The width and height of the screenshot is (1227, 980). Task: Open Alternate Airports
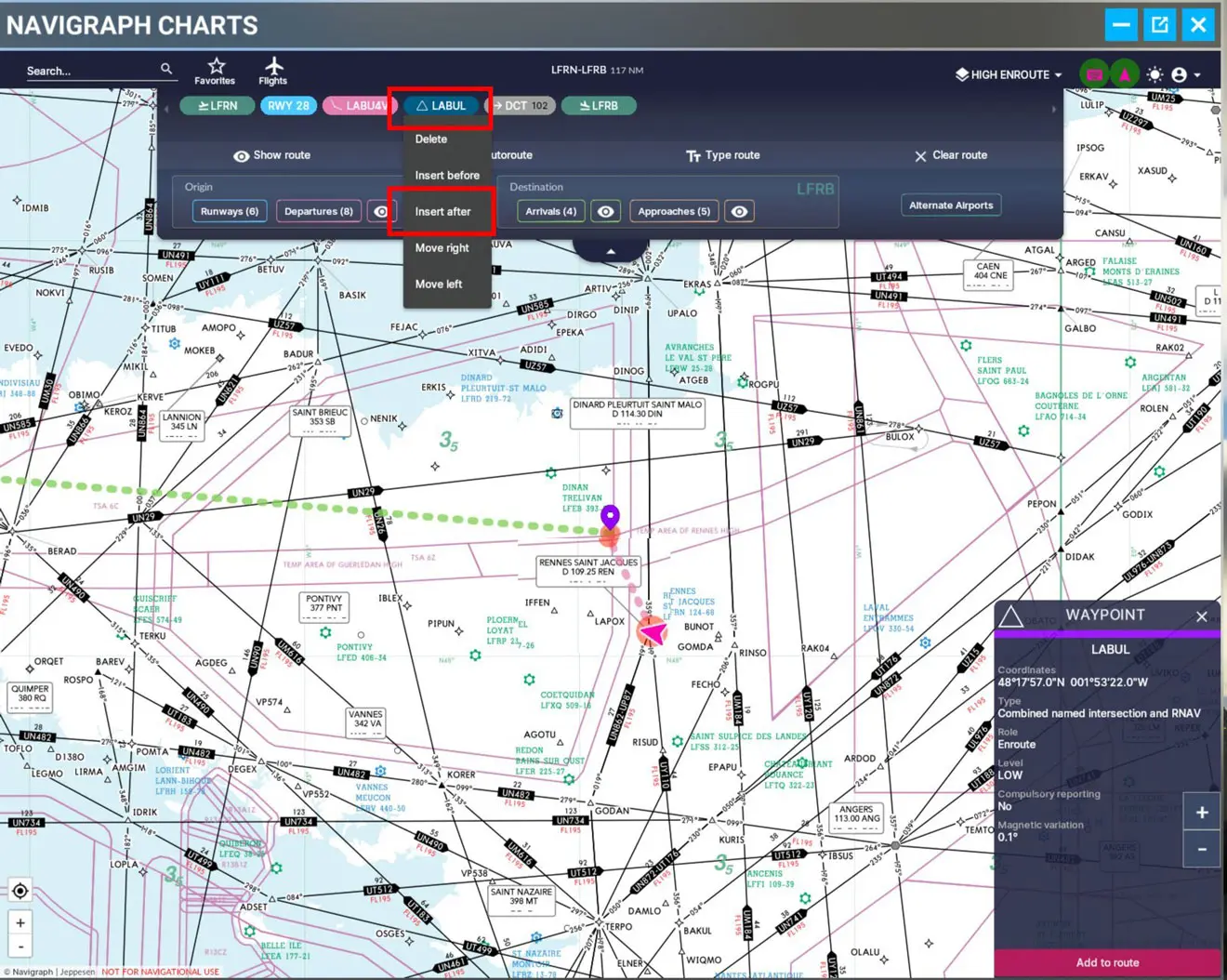[x=951, y=205]
